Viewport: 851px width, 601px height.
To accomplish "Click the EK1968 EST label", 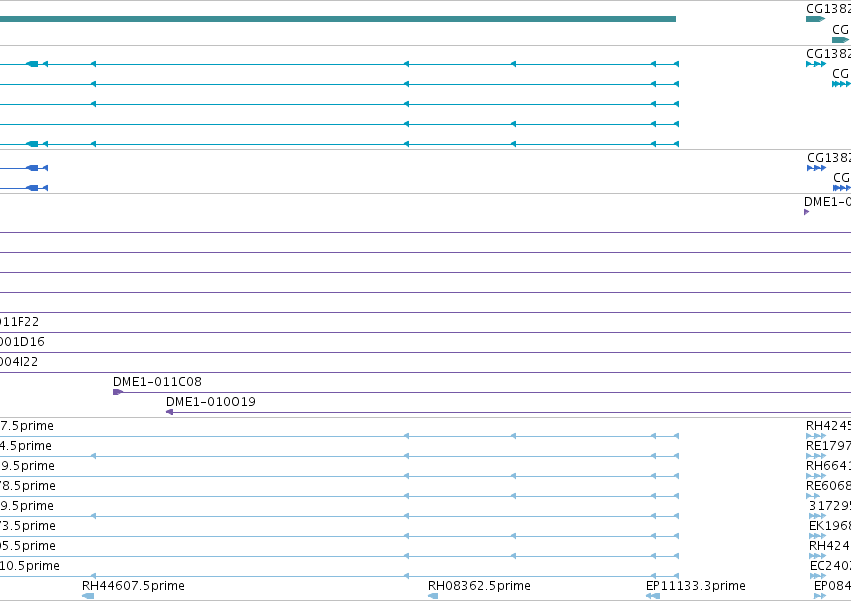I will point(830,526).
